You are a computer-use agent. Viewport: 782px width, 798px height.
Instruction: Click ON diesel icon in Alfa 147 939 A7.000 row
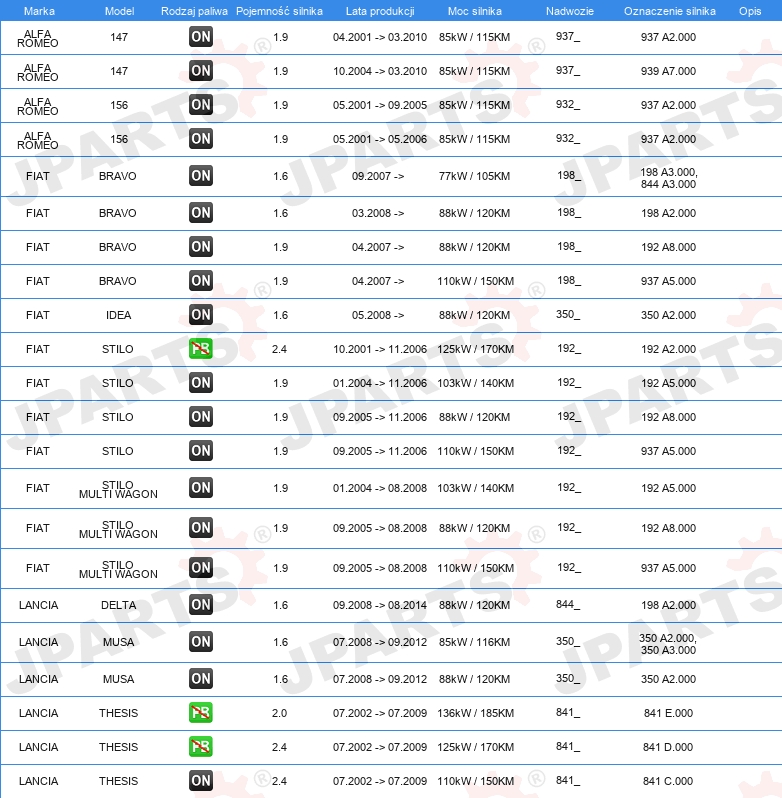coord(200,71)
